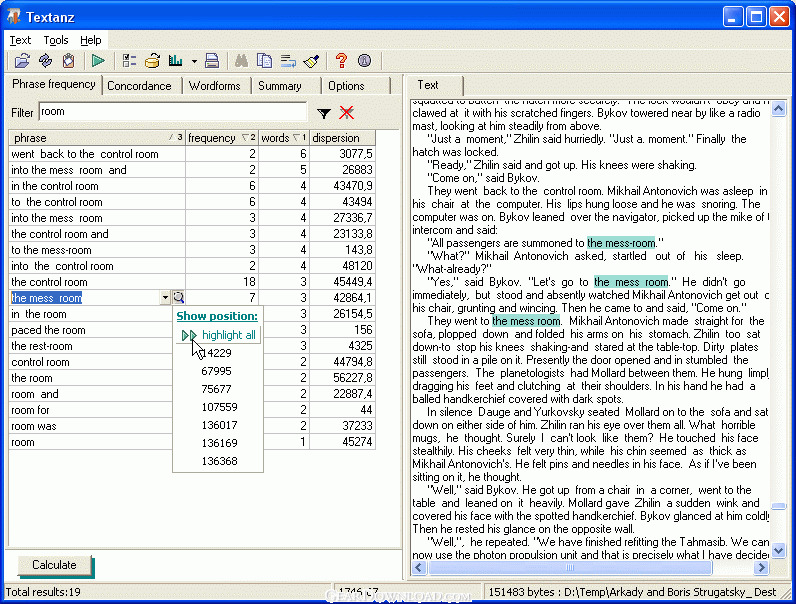Switch to the Options tab
The height and width of the screenshot is (604, 796).
346,86
